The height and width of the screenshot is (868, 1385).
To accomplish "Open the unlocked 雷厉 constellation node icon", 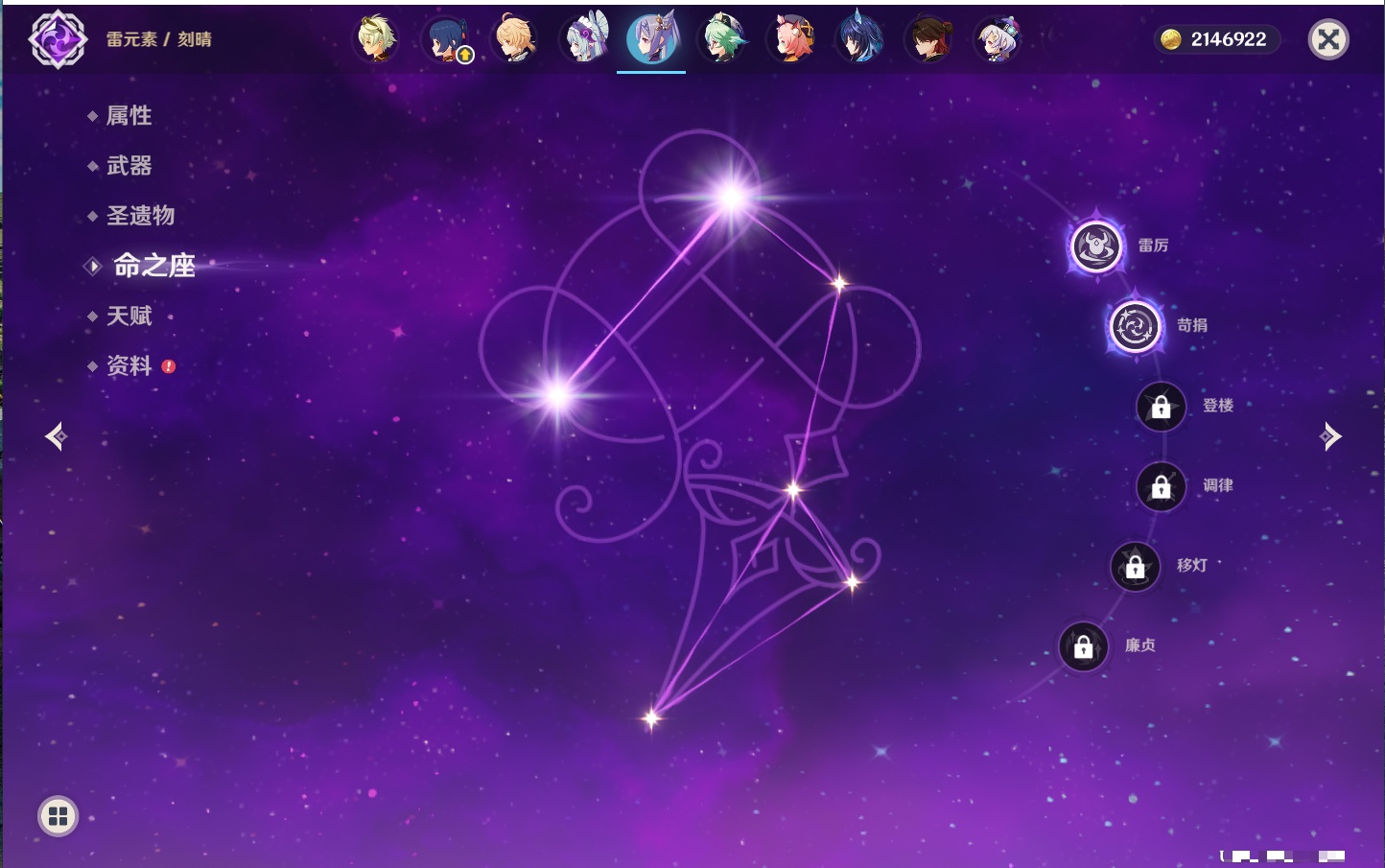I will 1096,246.
